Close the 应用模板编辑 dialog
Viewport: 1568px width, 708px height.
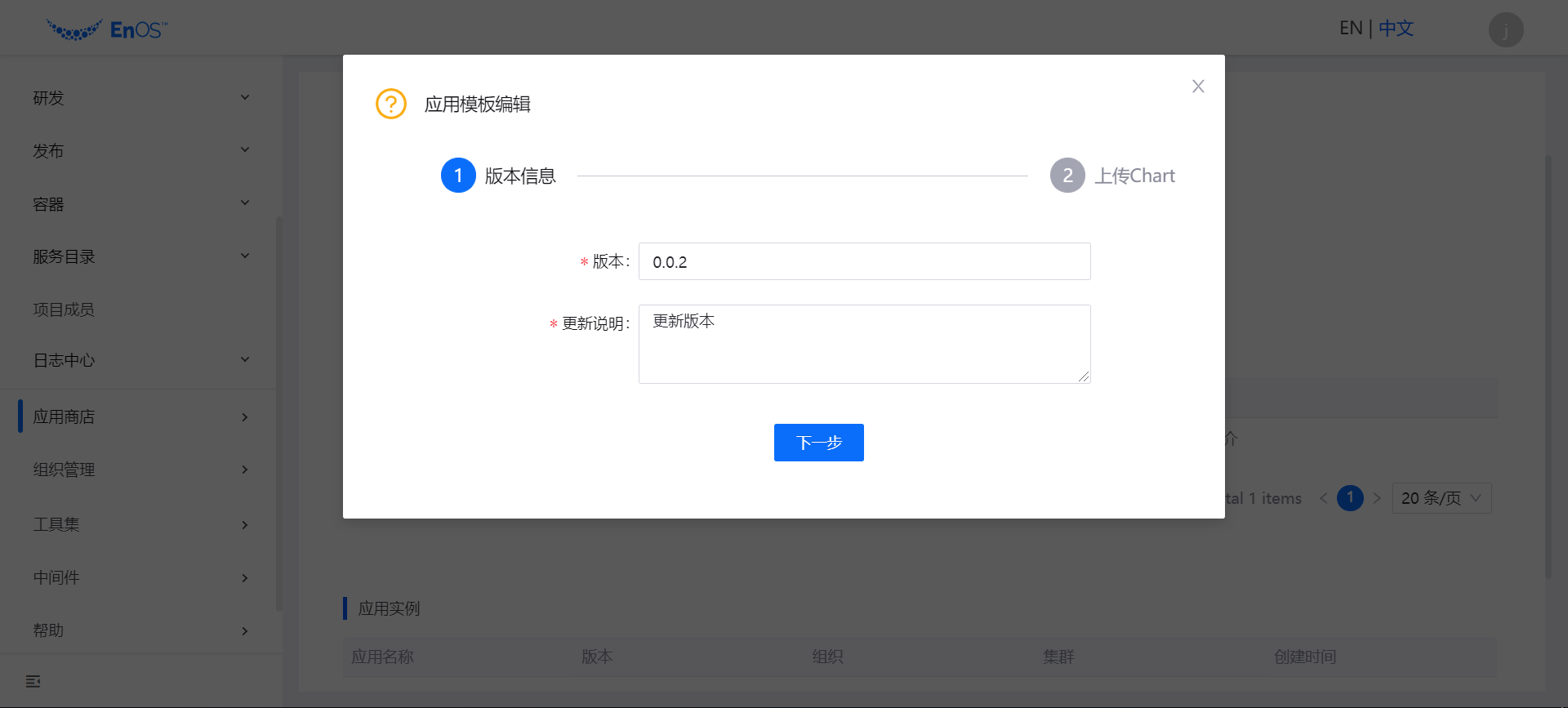1198,86
